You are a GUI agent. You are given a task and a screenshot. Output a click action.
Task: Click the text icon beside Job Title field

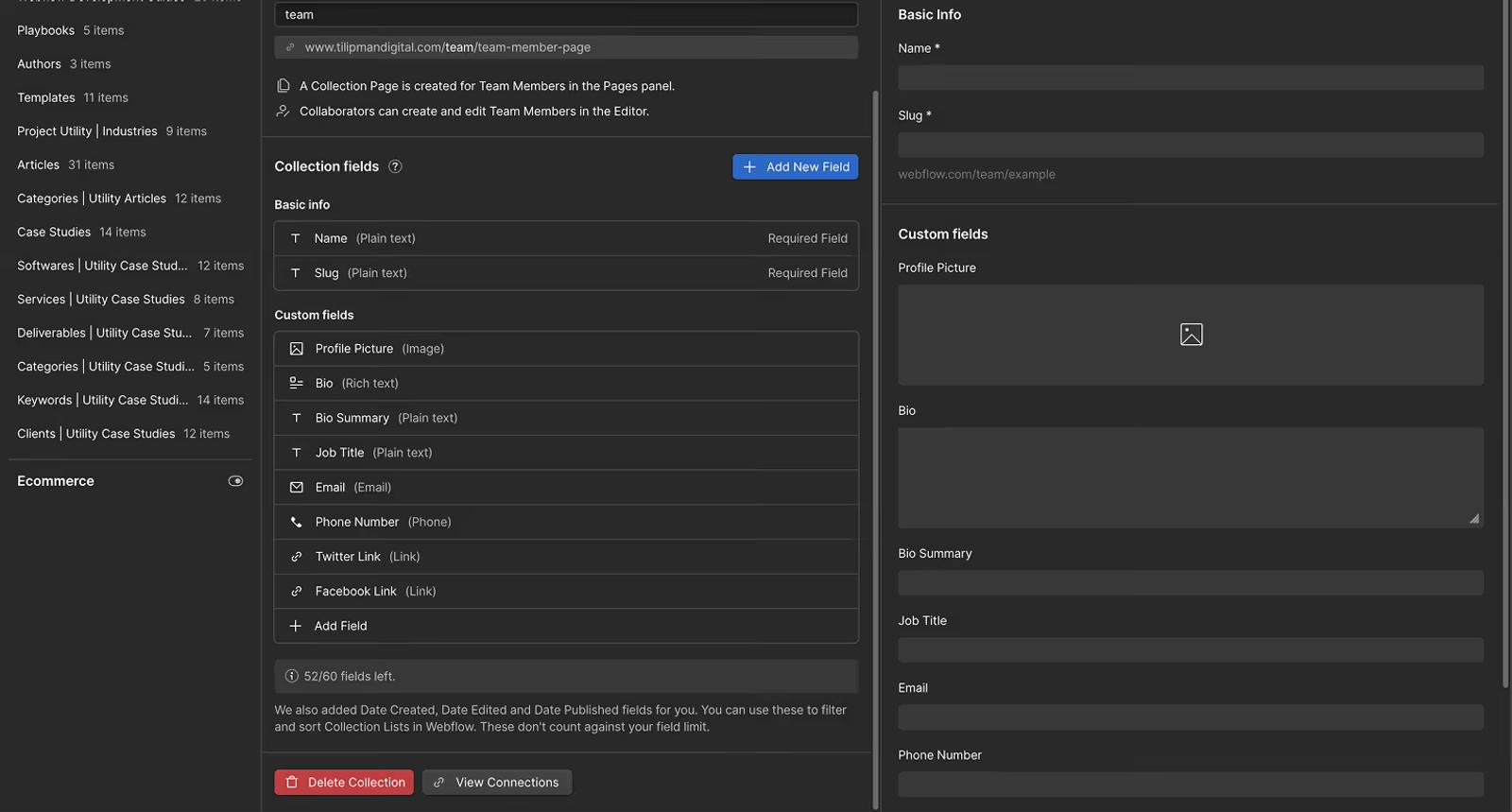coord(297,453)
